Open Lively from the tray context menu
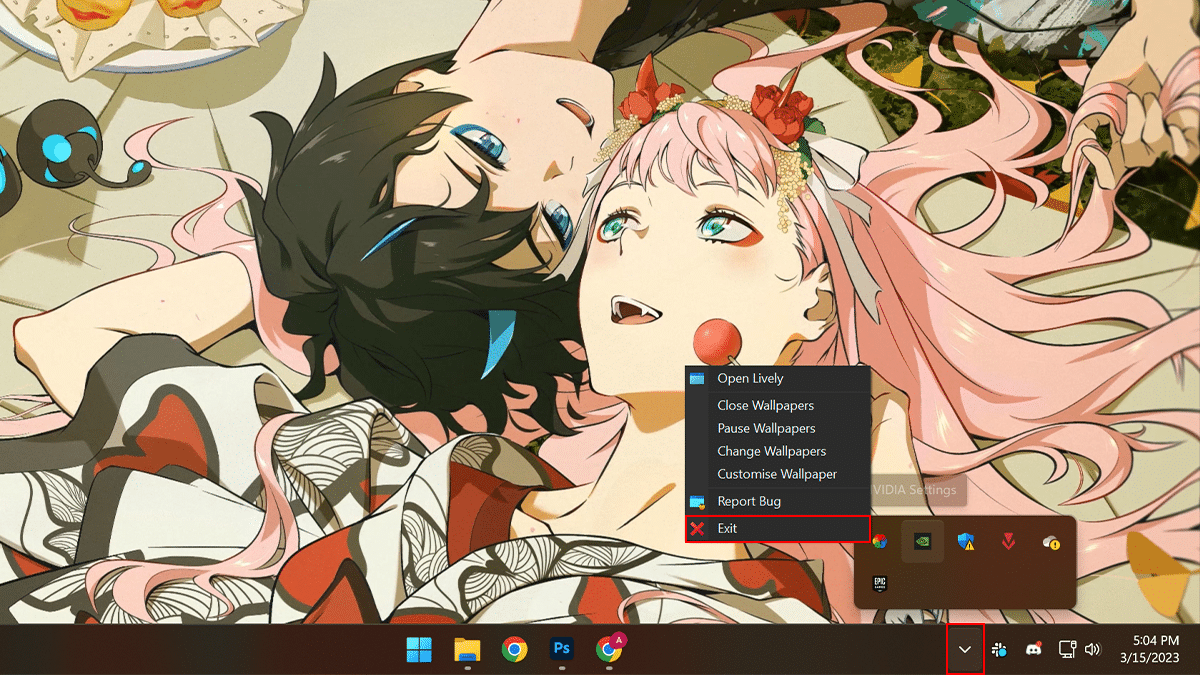The height and width of the screenshot is (675, 1200). click(x=777, y=379)
